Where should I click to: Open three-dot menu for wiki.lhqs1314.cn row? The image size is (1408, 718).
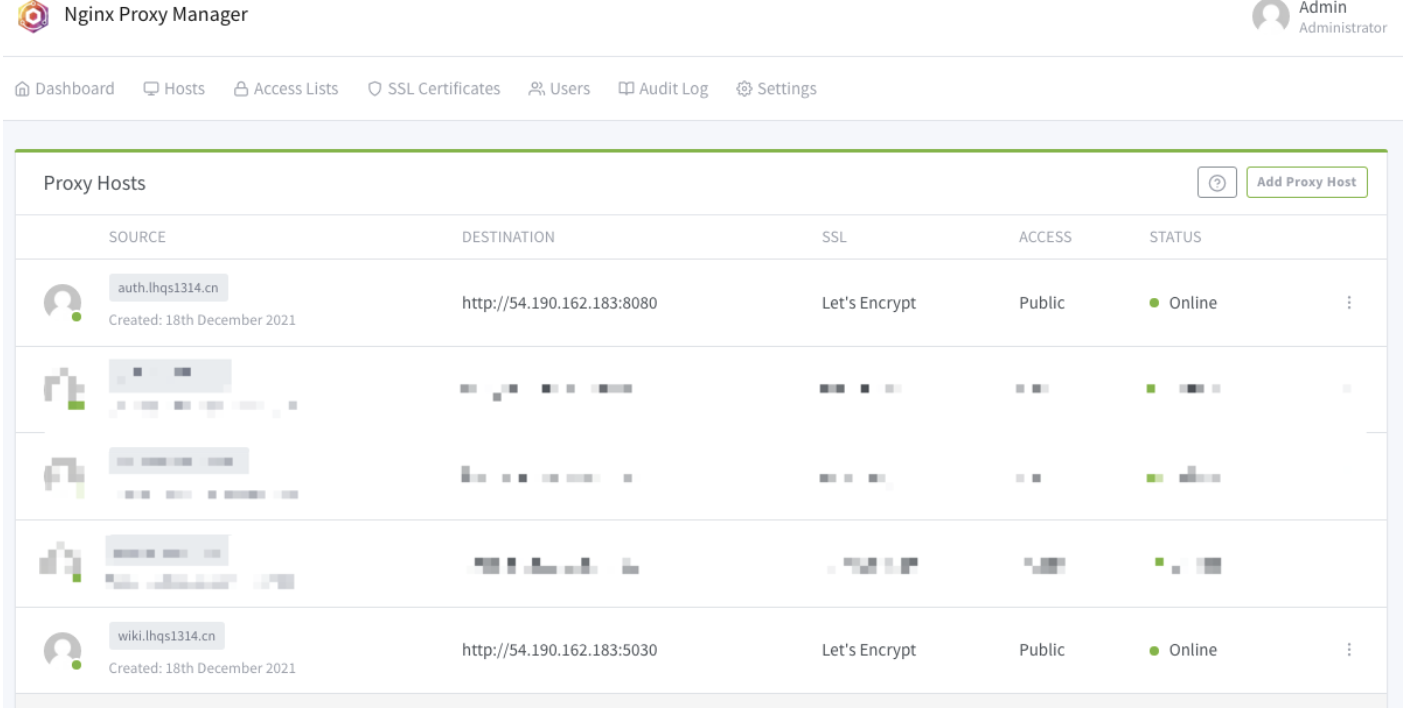(x=1350, y=650)
